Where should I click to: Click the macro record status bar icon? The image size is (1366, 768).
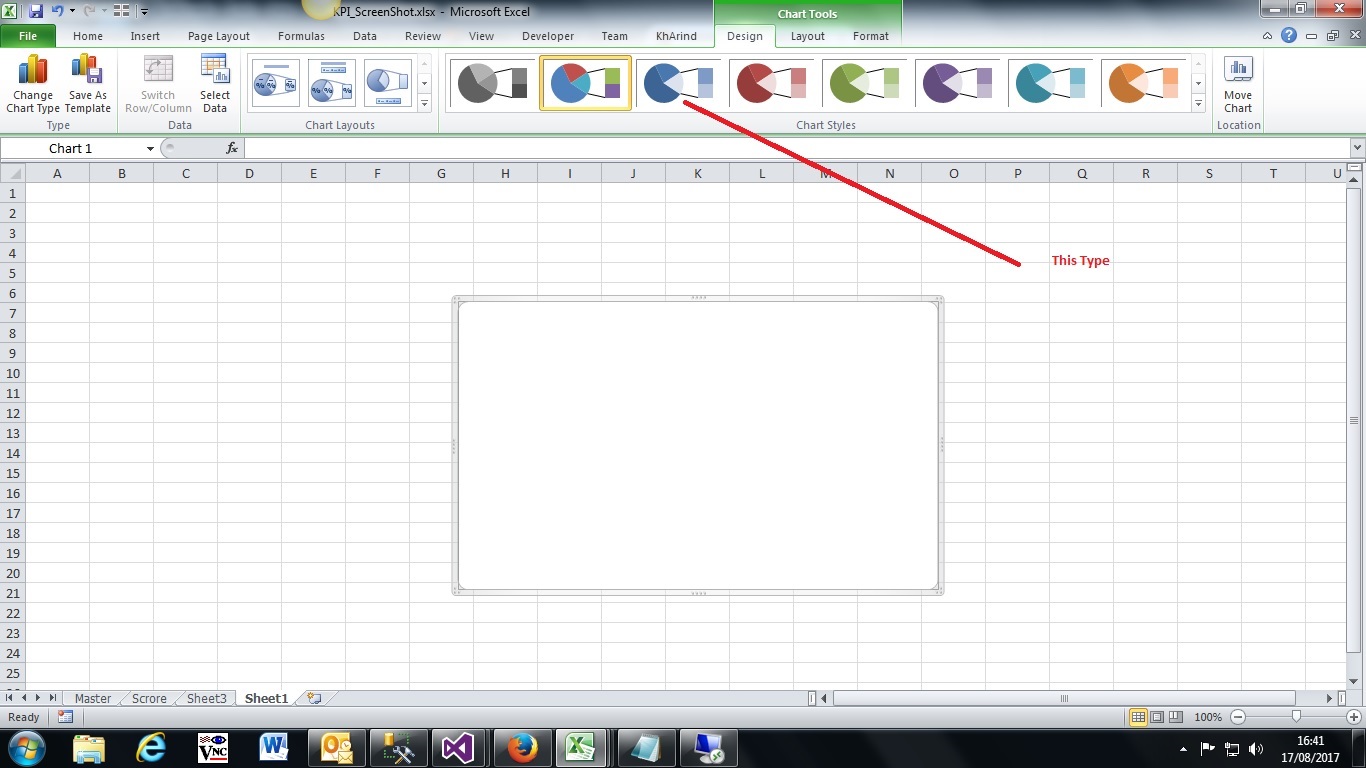point(65,717)
